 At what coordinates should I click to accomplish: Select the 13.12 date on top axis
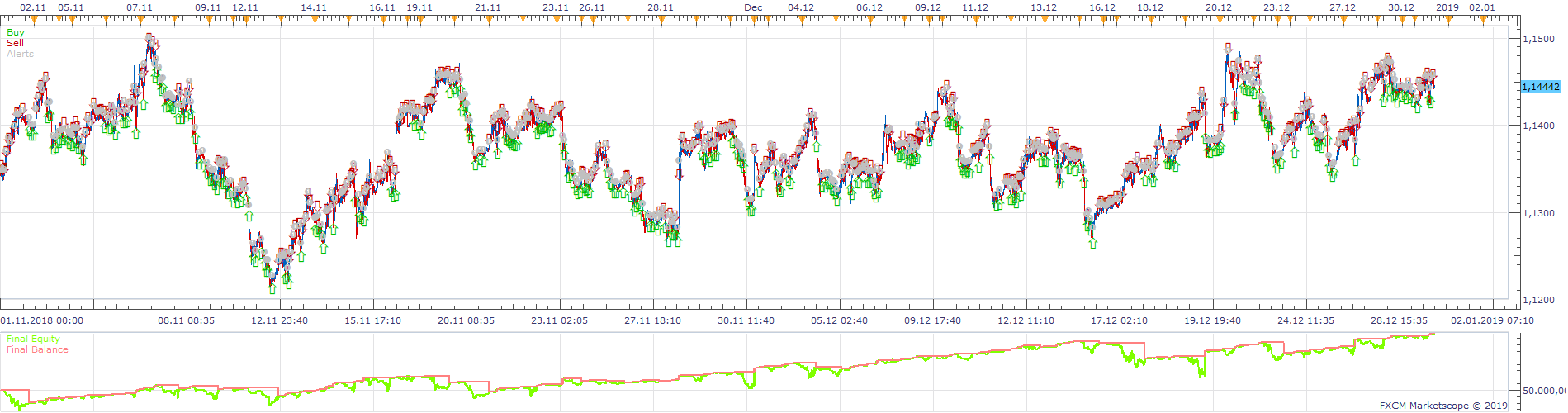point(1044,7)
